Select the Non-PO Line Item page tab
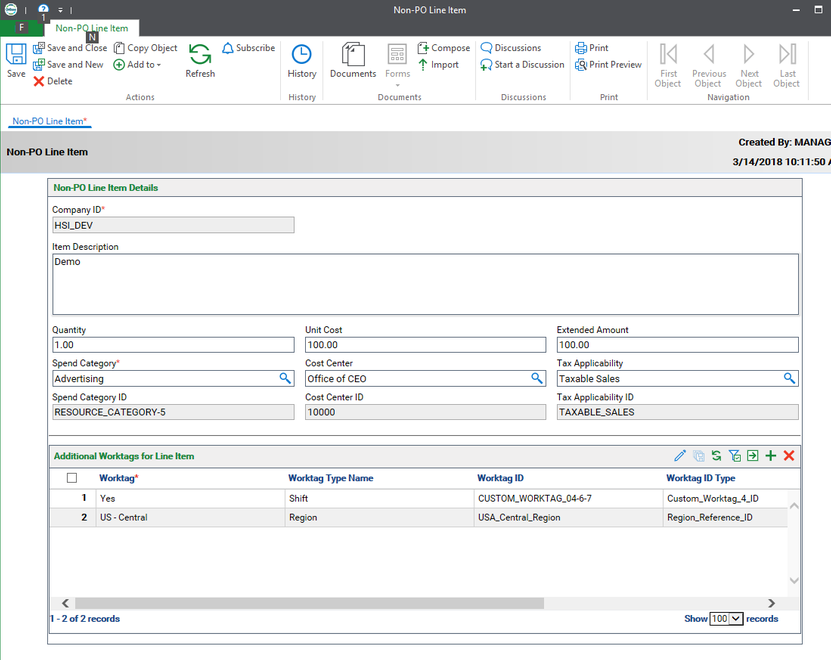The width and height of the screenshot is (831, 660). pyautogui.click(x=49, y=120)
